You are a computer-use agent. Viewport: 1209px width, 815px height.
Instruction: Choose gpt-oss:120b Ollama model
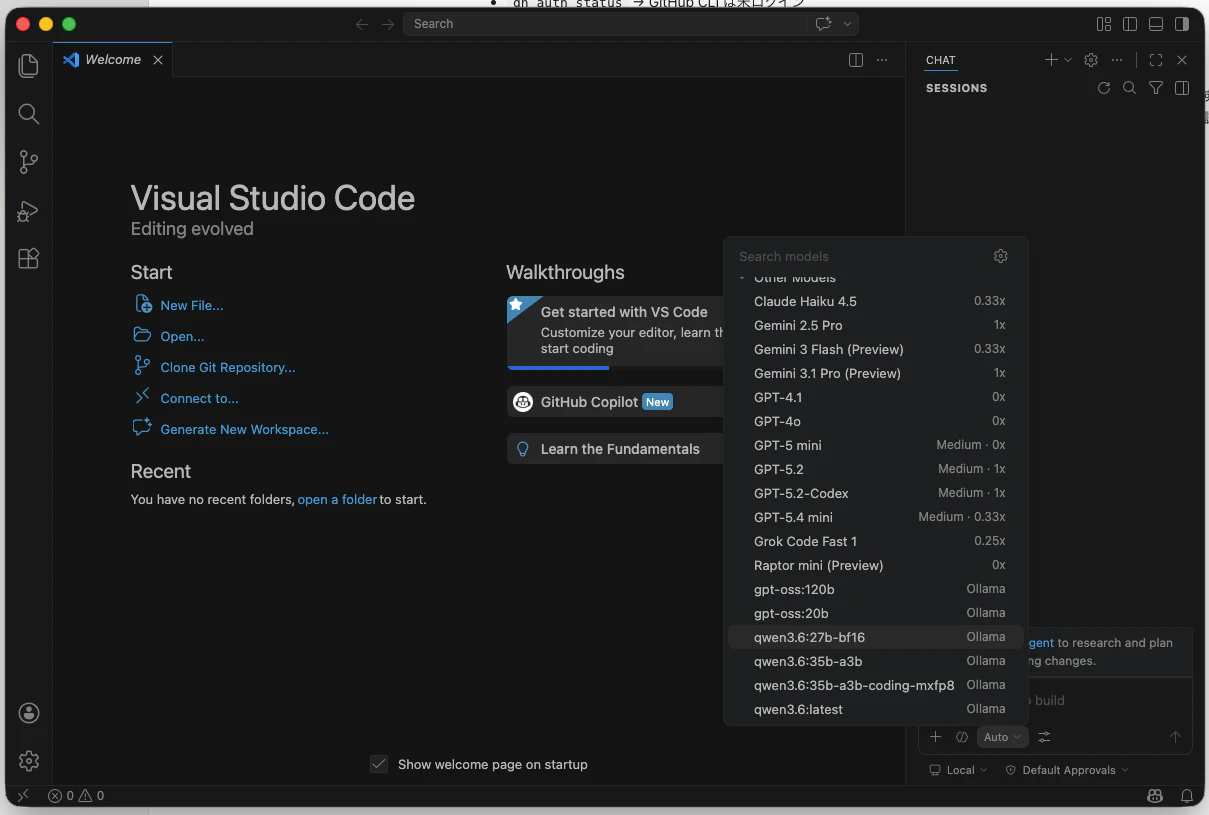876,589
